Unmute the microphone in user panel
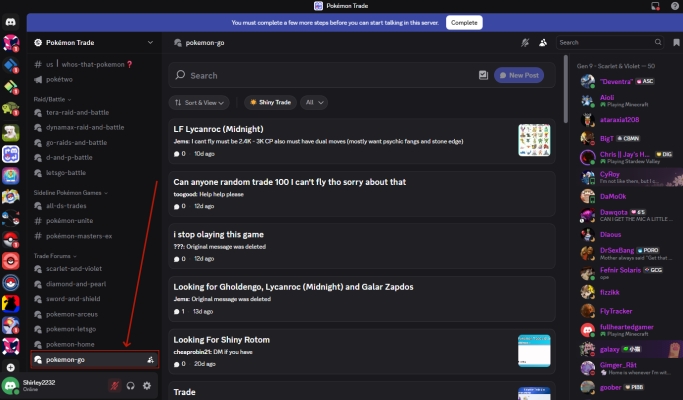Image resolution: width=683 pixels, height=400 pixels. pyautogui.click(x=115, y=385)
